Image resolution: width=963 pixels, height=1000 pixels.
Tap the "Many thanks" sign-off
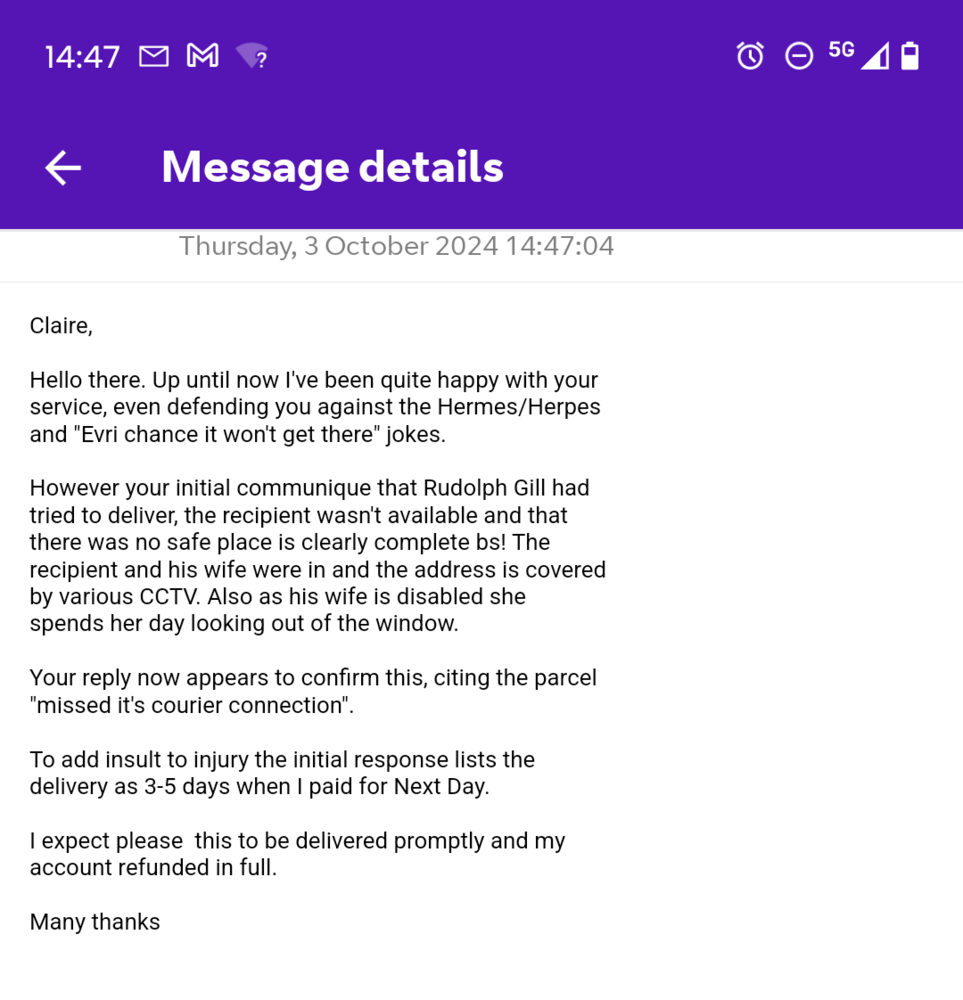(95, 922)
